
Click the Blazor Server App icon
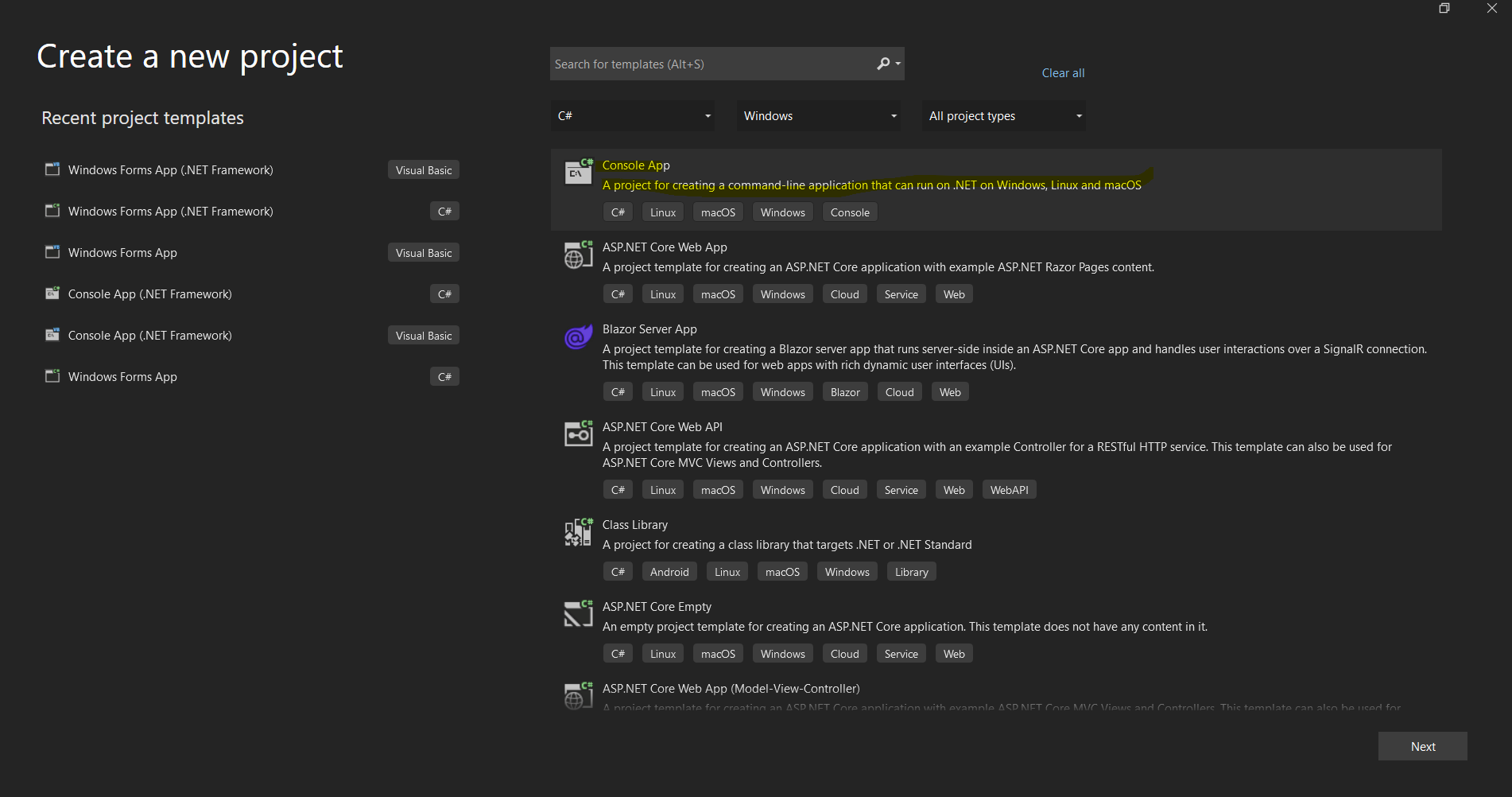(578, 337)
